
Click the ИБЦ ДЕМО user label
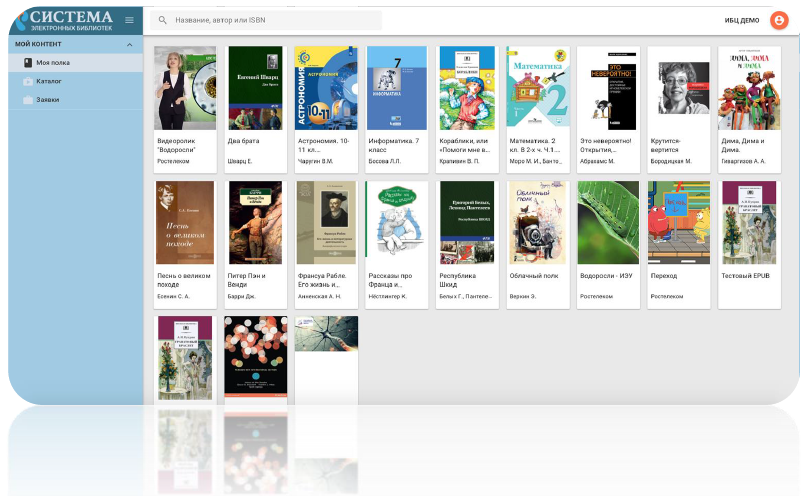click(x=742, y=20)
